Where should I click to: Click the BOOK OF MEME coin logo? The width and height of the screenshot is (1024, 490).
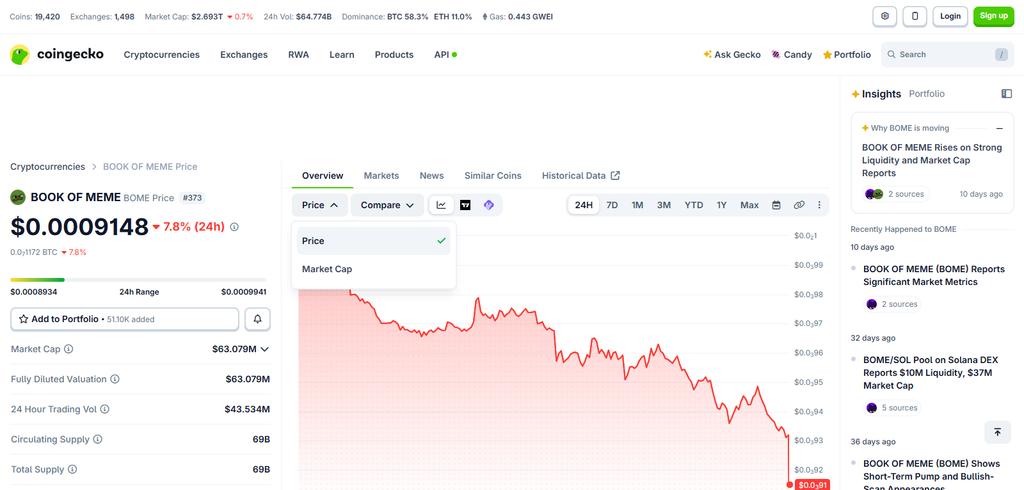pyautogui.click(x=18, y=197)
